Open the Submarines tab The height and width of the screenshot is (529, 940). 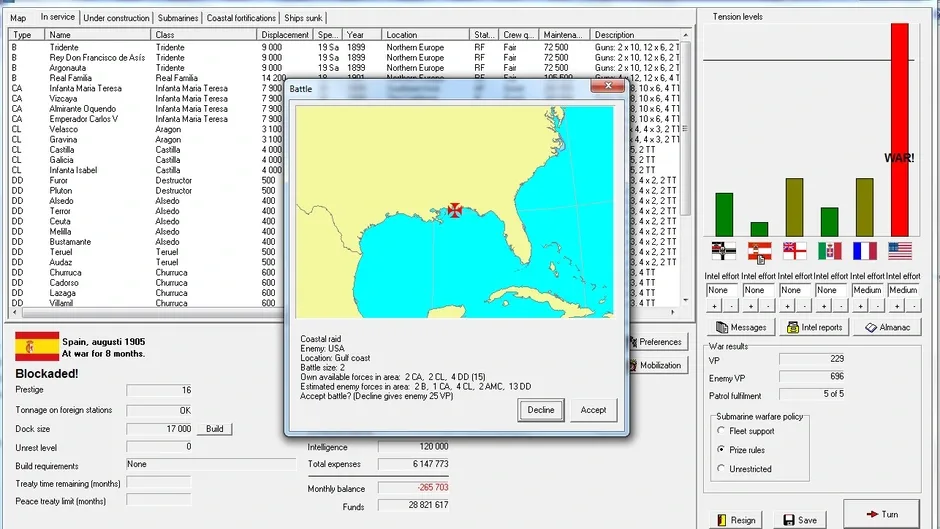tap(178, 18)
